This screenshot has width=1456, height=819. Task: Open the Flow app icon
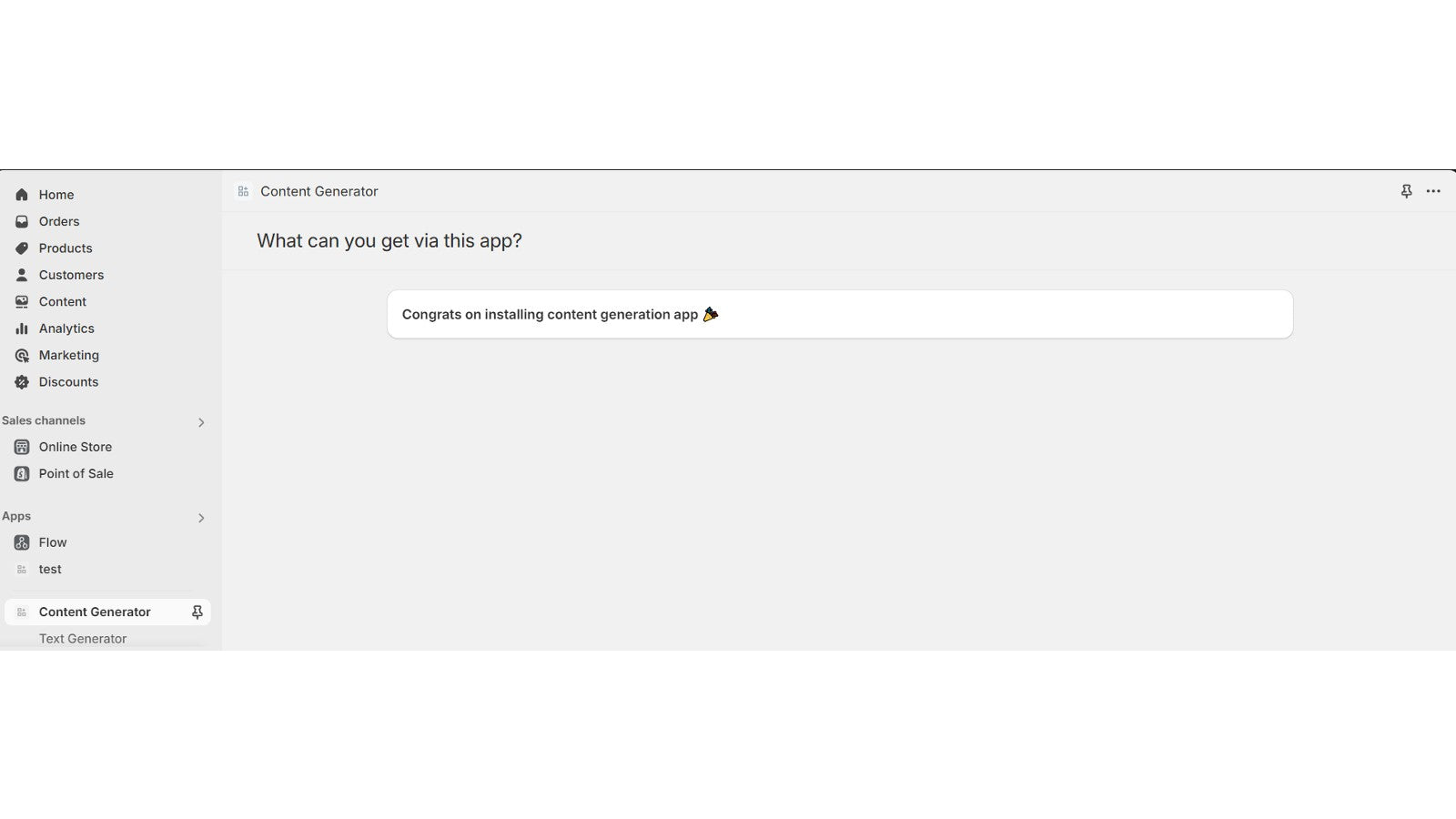21,541
